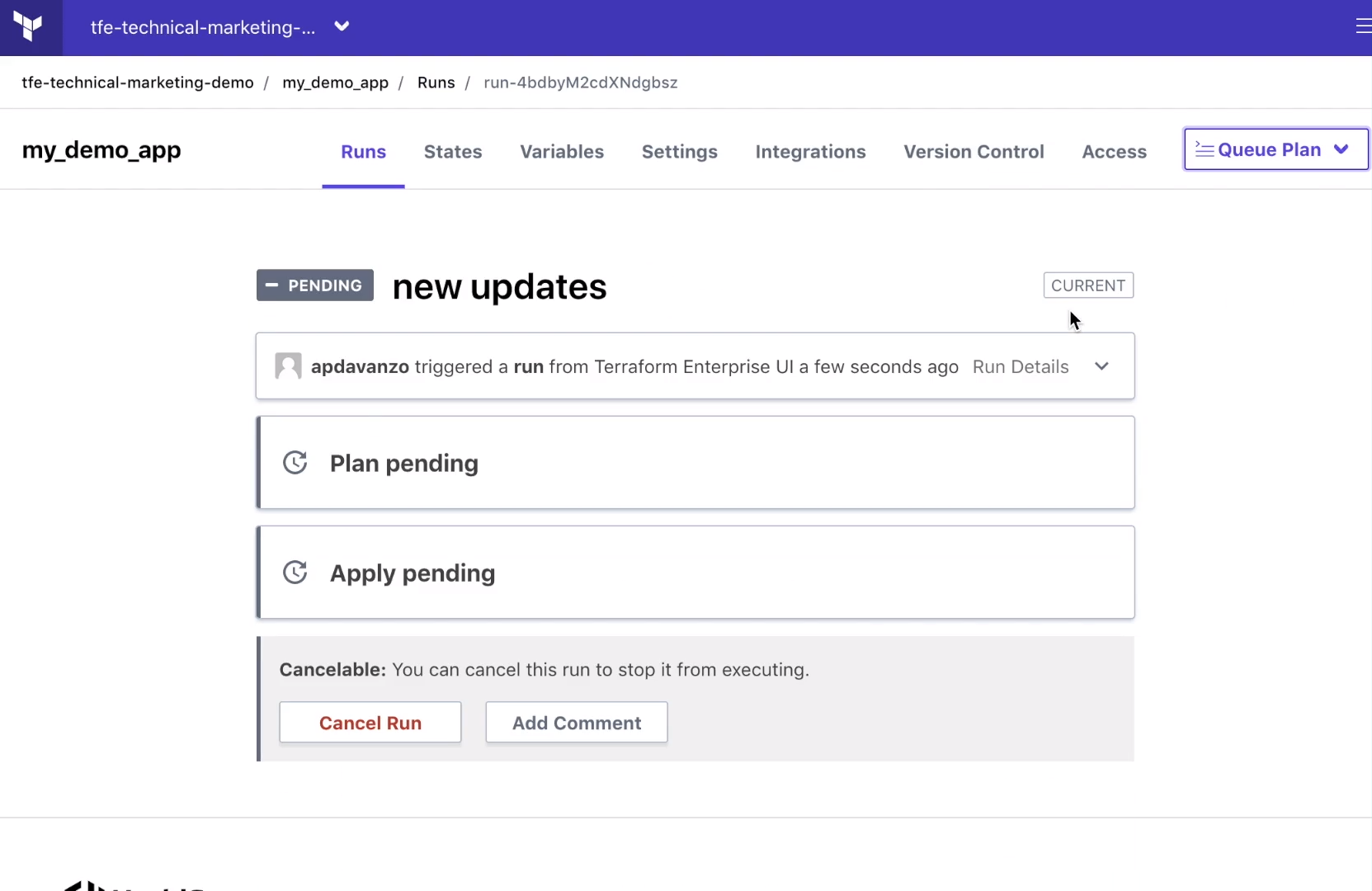Click the Apply pending clock icon
This screenshot has width=1372, height=891.
[x=295, y=573]
